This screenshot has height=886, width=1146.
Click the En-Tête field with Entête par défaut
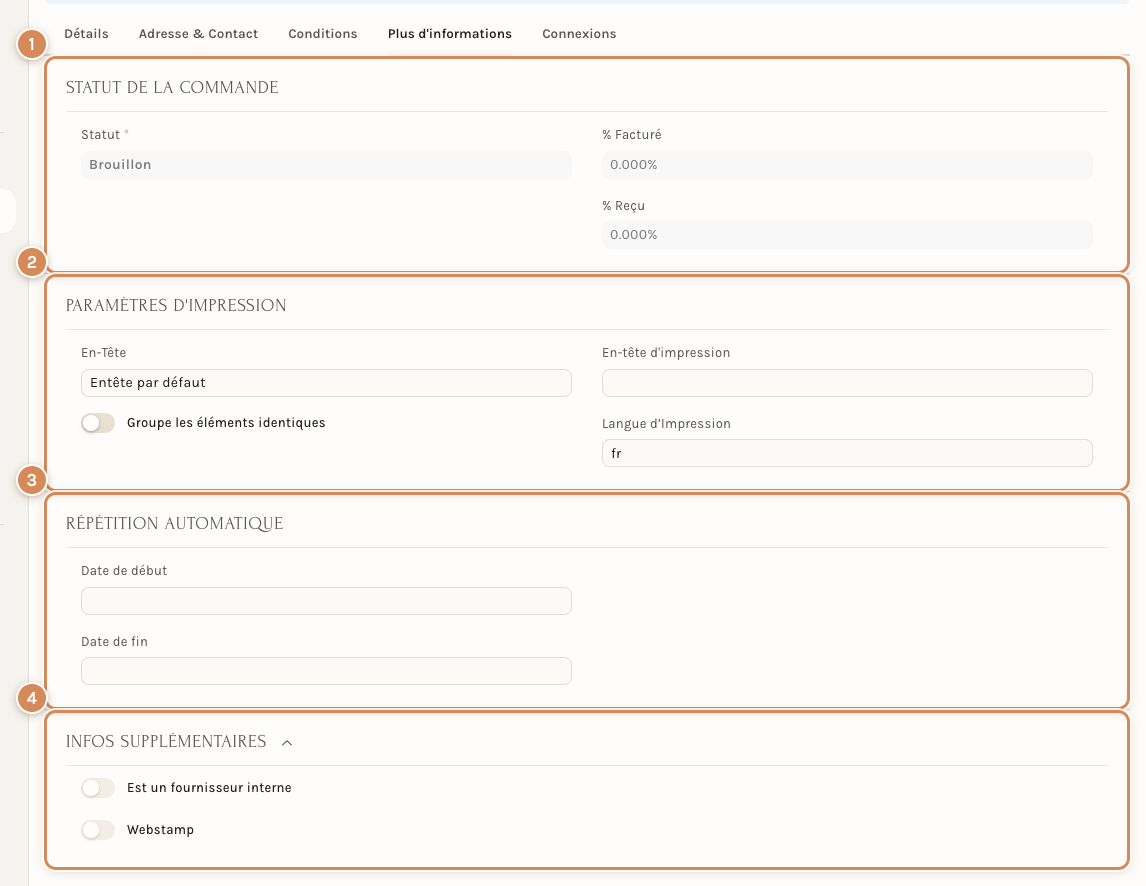click(x=326, y=383)
